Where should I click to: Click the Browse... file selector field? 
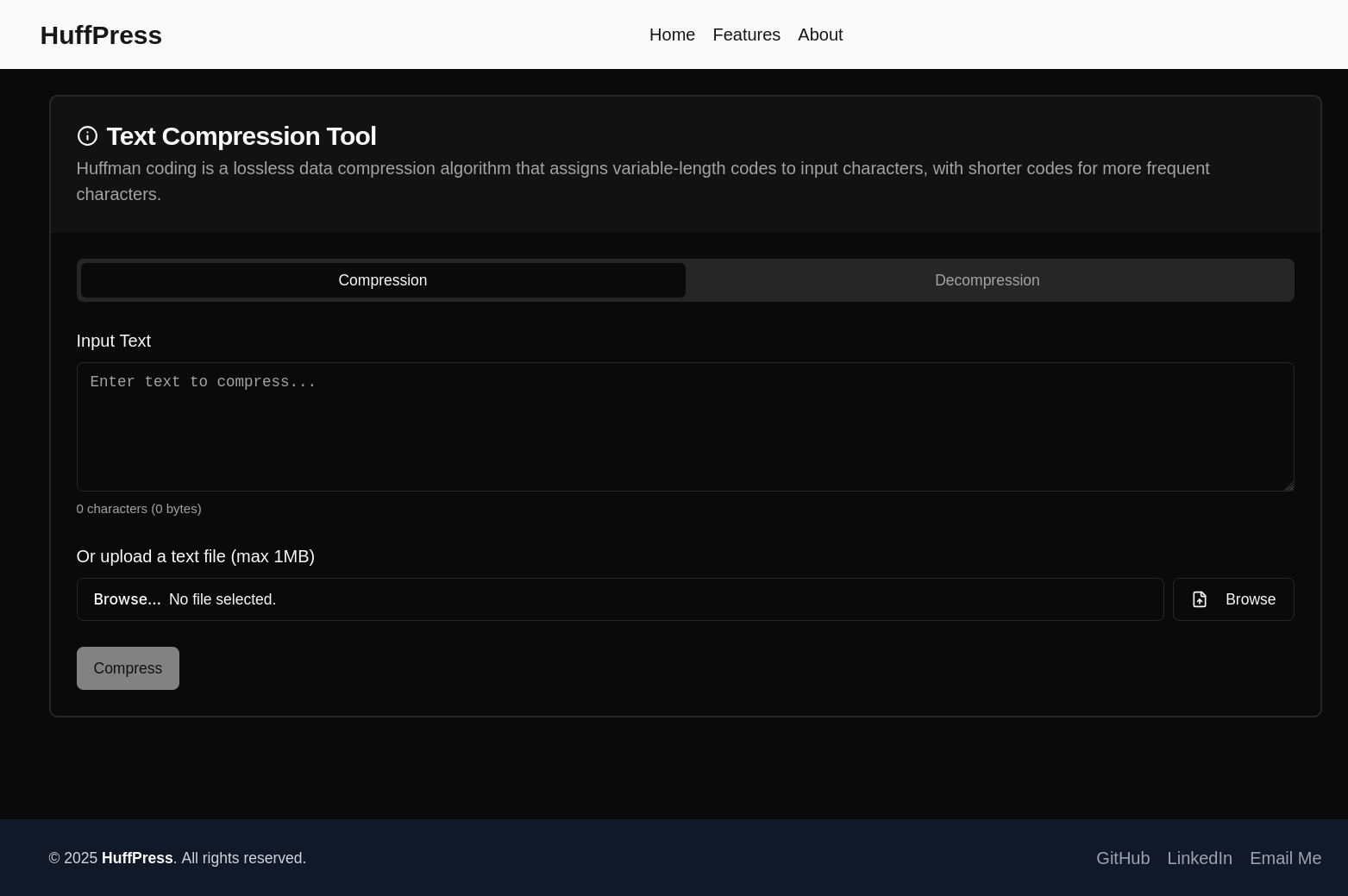pyautogui.click(x=127, y=598)
